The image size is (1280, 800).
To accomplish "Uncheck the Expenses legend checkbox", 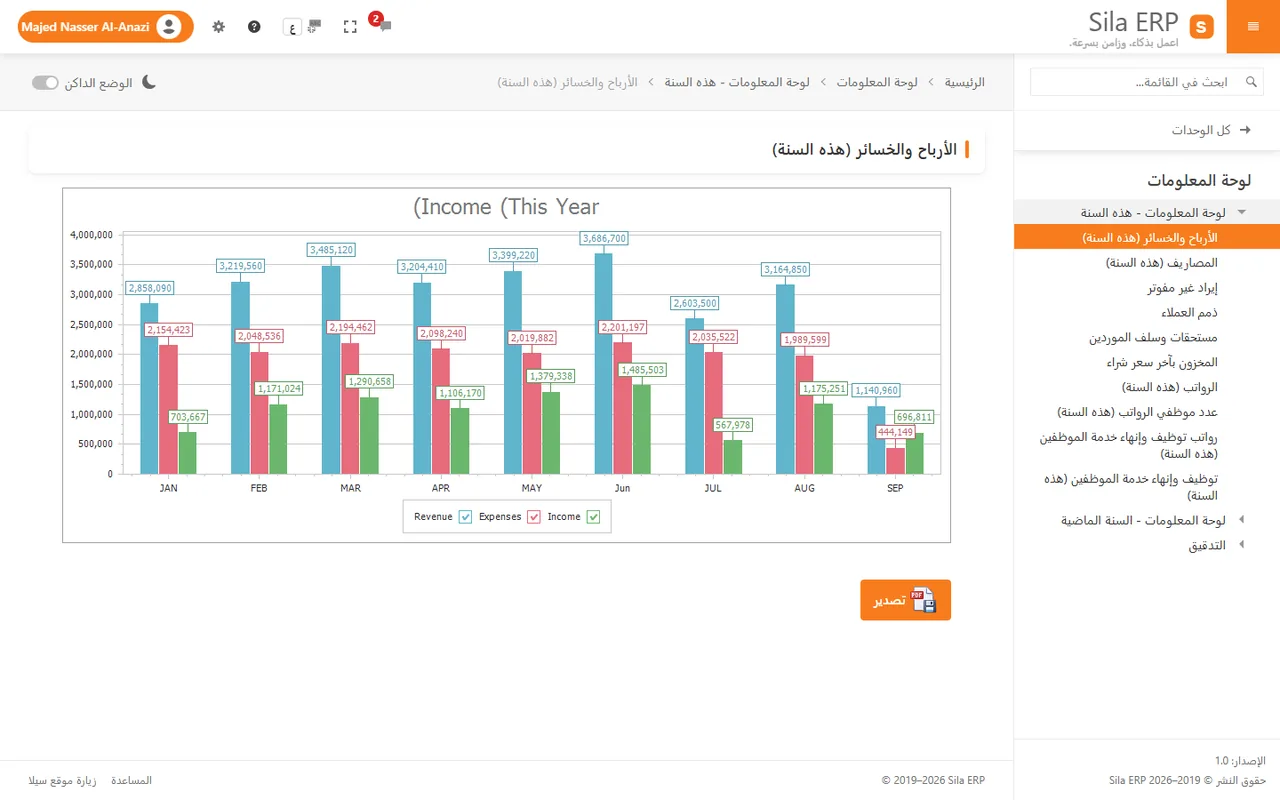I will pos(534,517).
